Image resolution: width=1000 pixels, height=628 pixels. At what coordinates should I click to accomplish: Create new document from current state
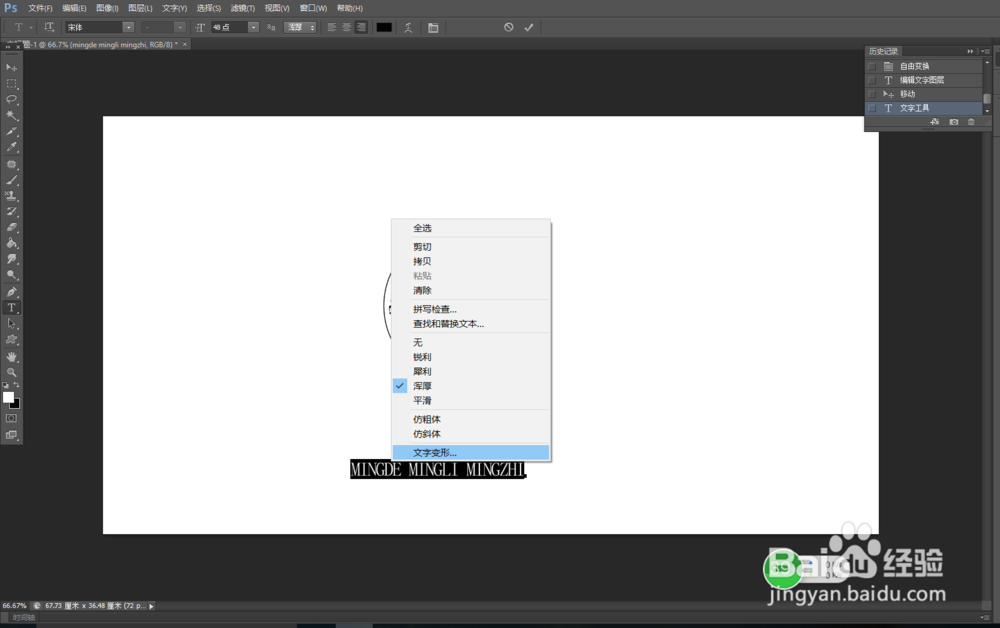[935, 122]
